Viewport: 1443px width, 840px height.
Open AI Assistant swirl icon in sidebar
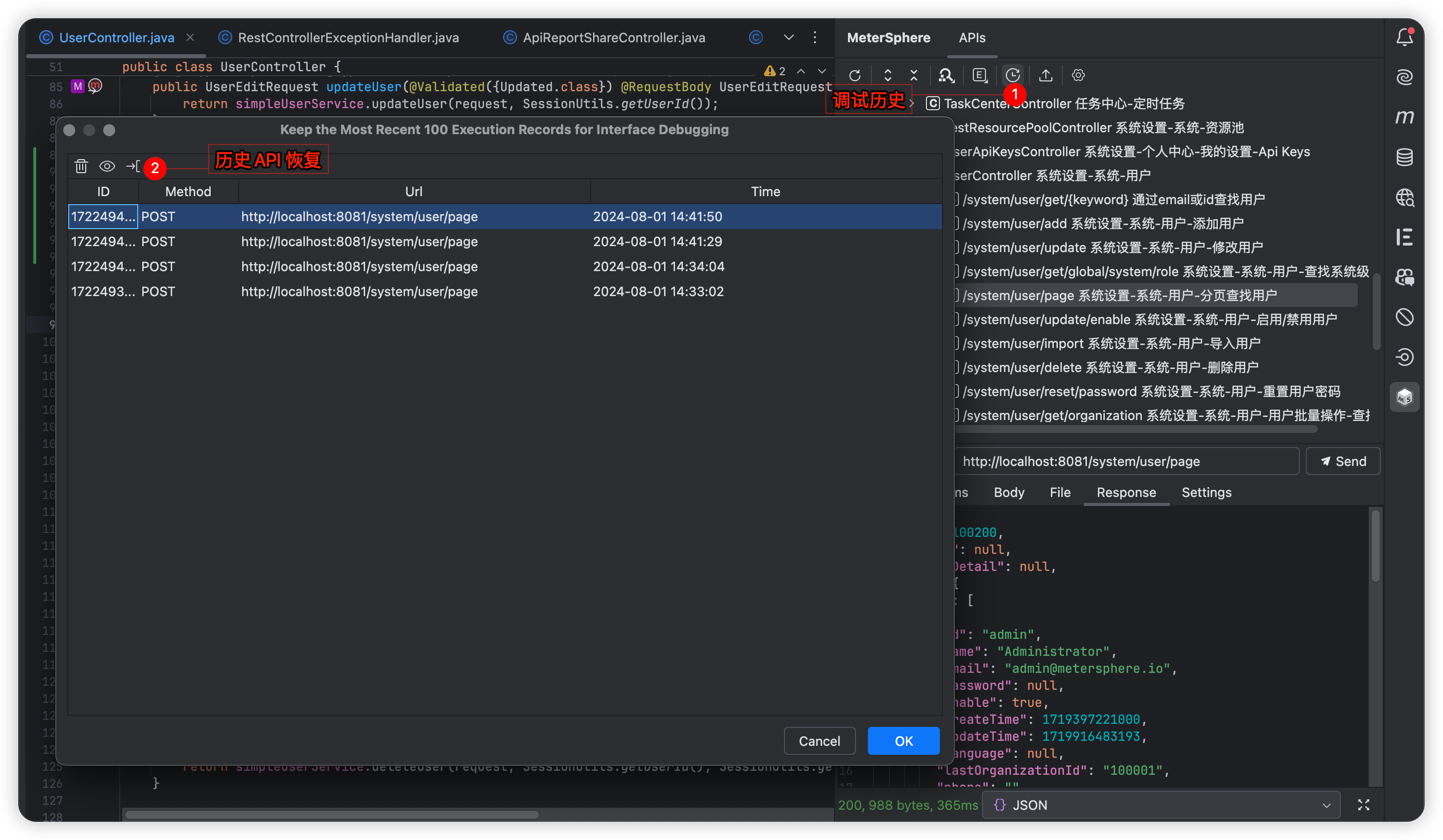pyautogui.click(x=1404, y=78)
